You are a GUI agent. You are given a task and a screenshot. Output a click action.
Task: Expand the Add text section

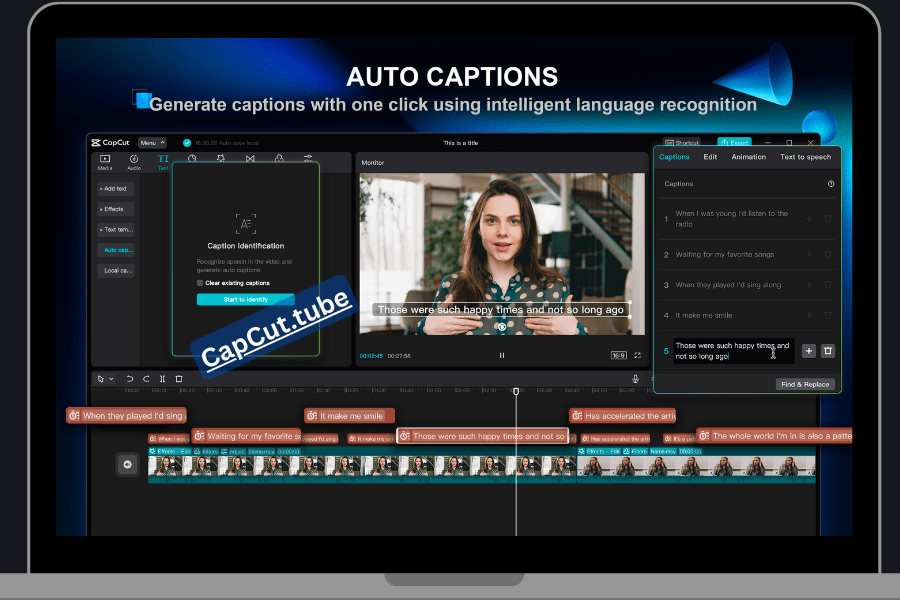point(115,189)
